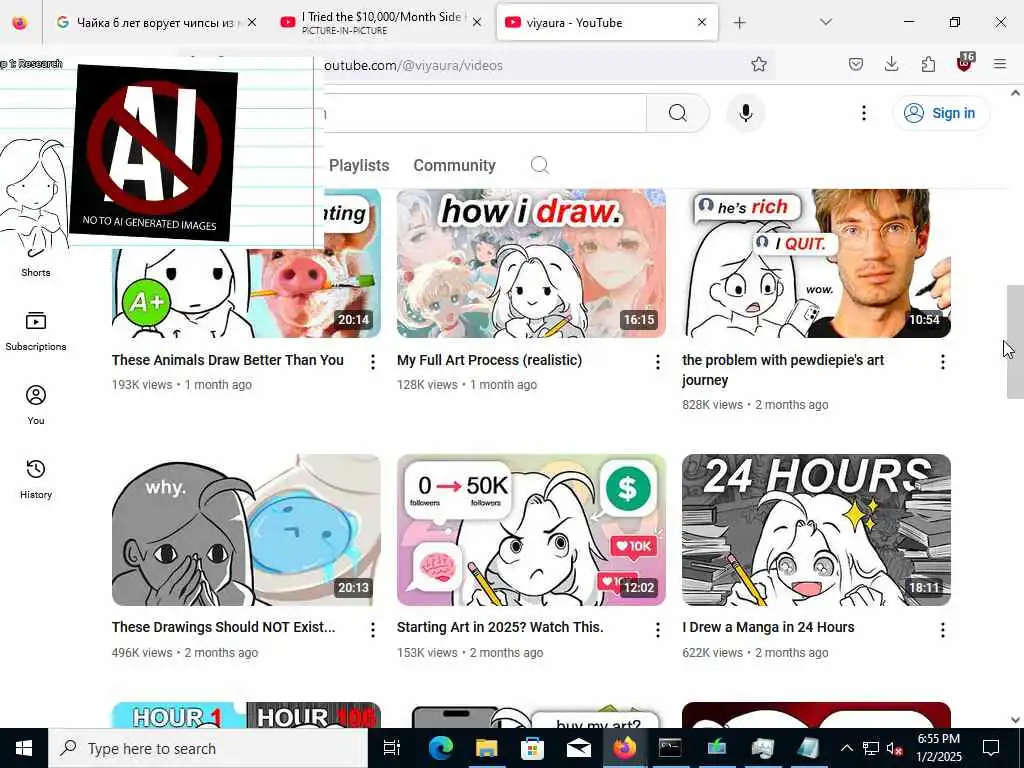Close the viyaura - YouTube tab
This screenshot has height=768, width=1024.
point(701,22)
